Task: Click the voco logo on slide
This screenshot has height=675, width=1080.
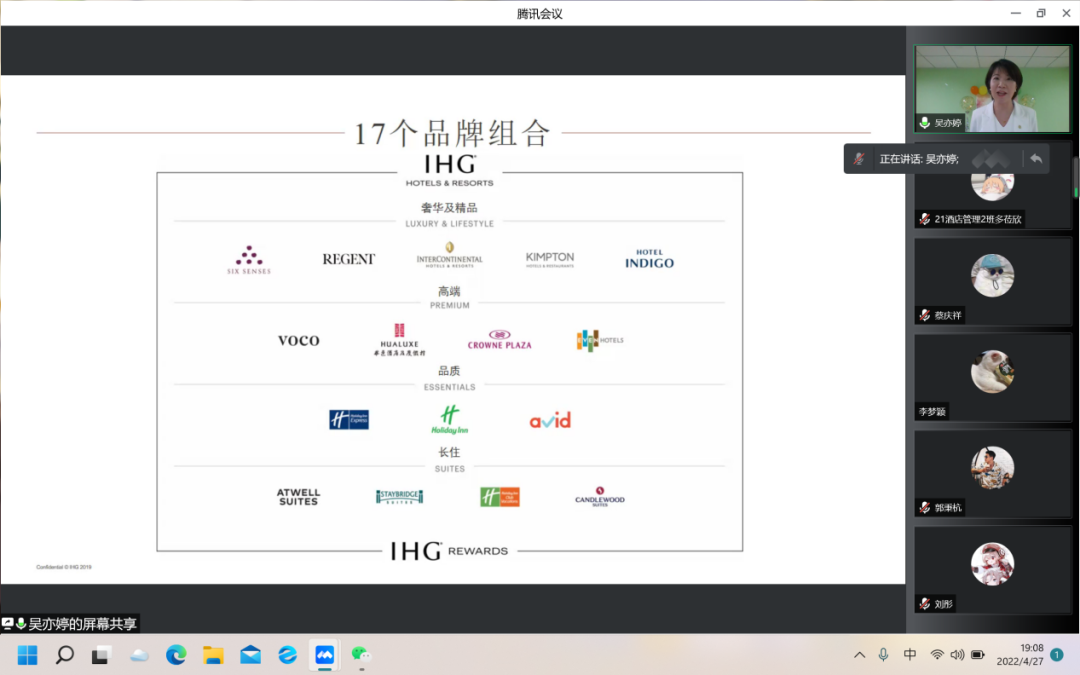Action: tap(298, 340)
